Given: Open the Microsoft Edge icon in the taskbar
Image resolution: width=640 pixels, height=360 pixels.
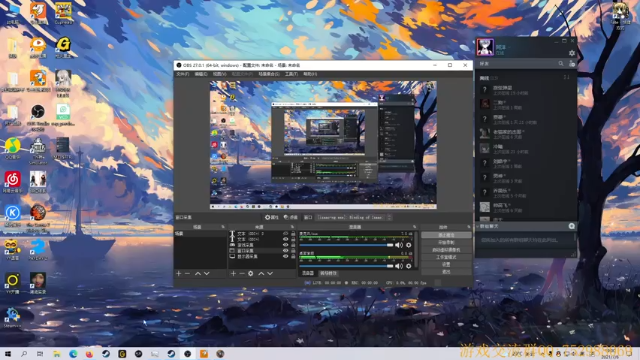Looking at the screenshot, I should pyautogui.click(x=73, y=354).
